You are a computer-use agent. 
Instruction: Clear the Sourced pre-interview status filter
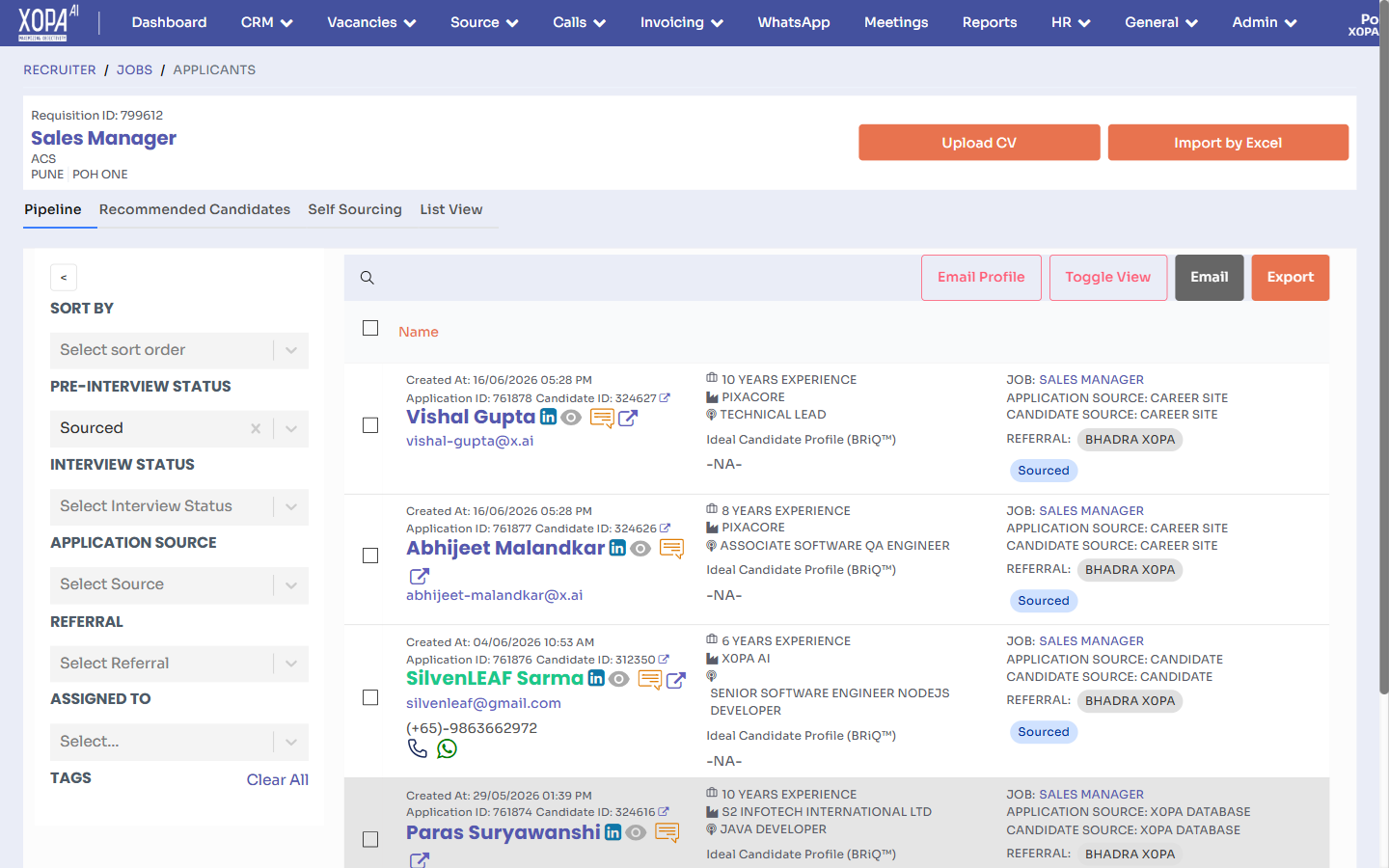(256, 428)
